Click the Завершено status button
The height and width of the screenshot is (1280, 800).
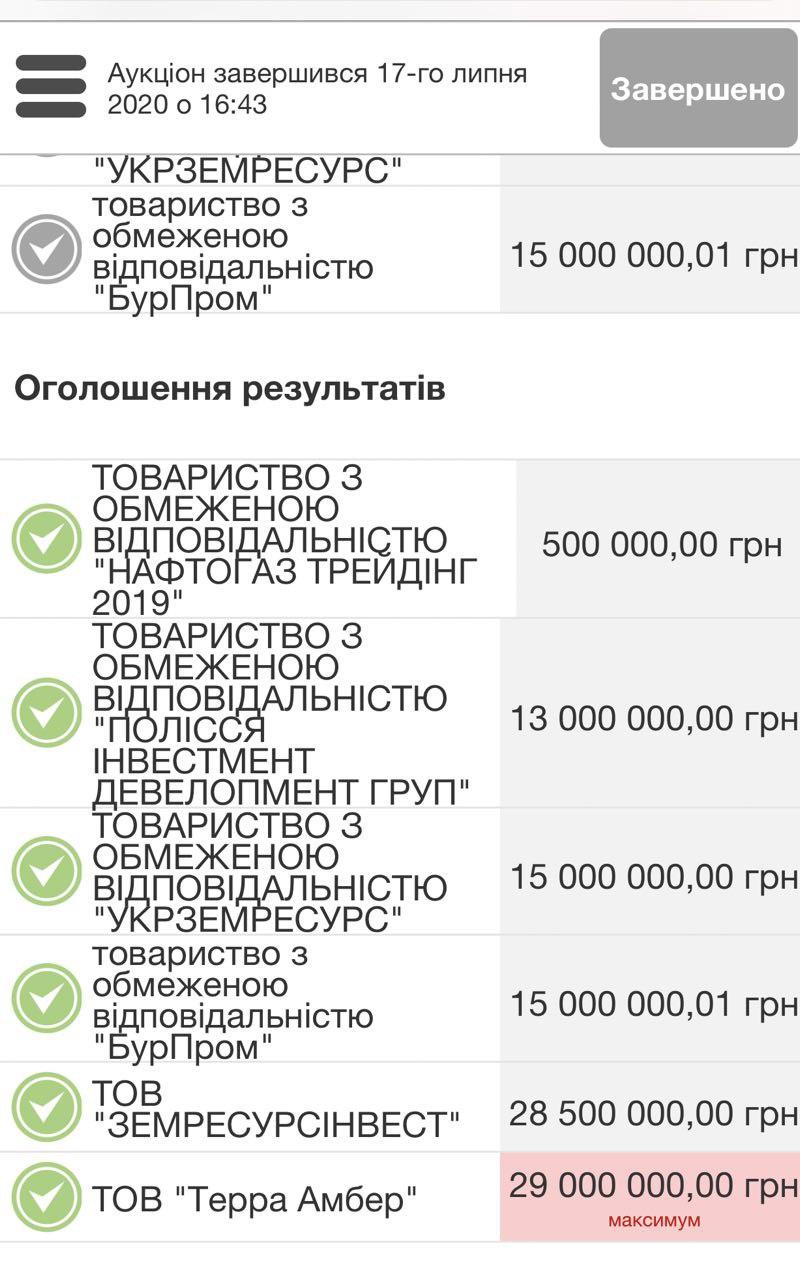pyautogui.click(x=697, y=89)
